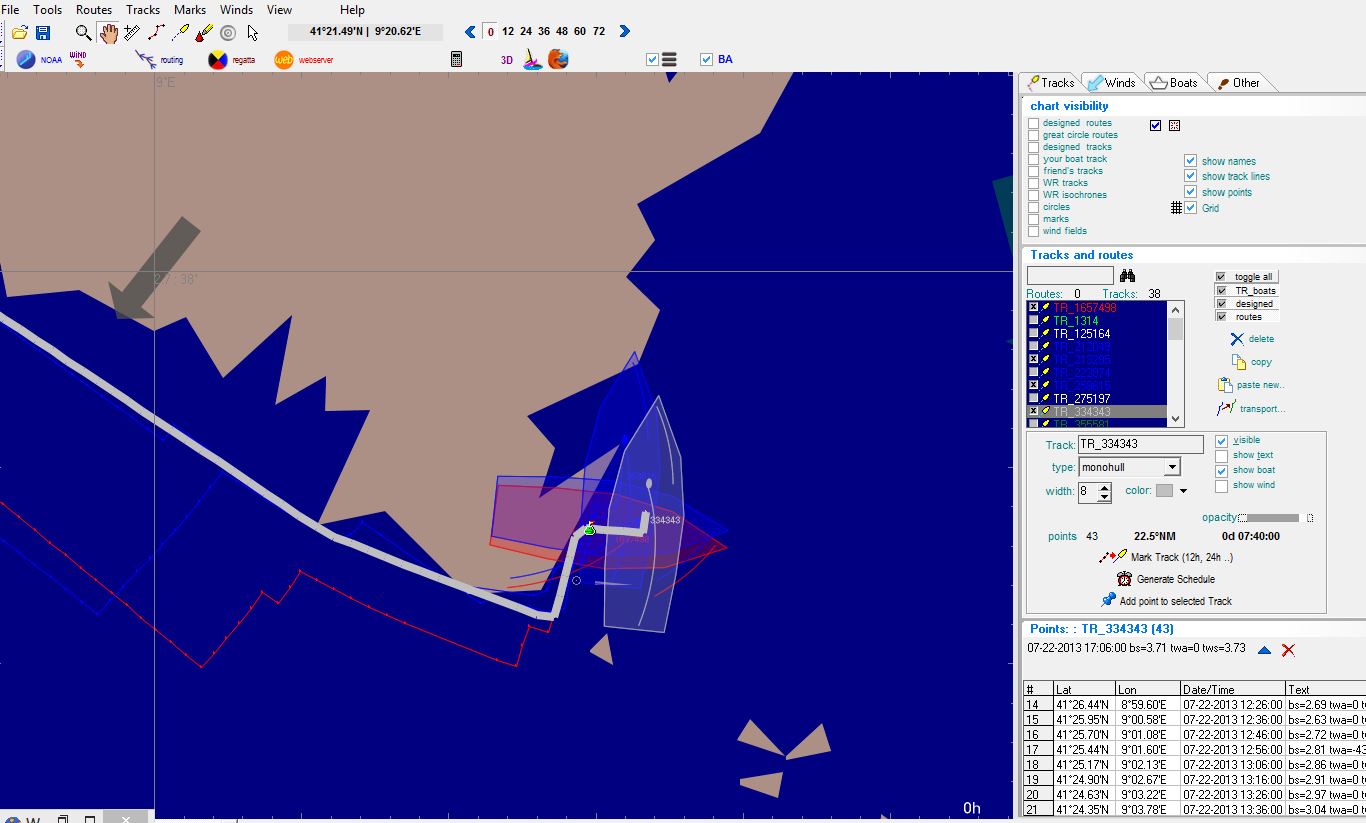1366x823 pixels.
Task: Click the track color swatch
Action: 1164,491
